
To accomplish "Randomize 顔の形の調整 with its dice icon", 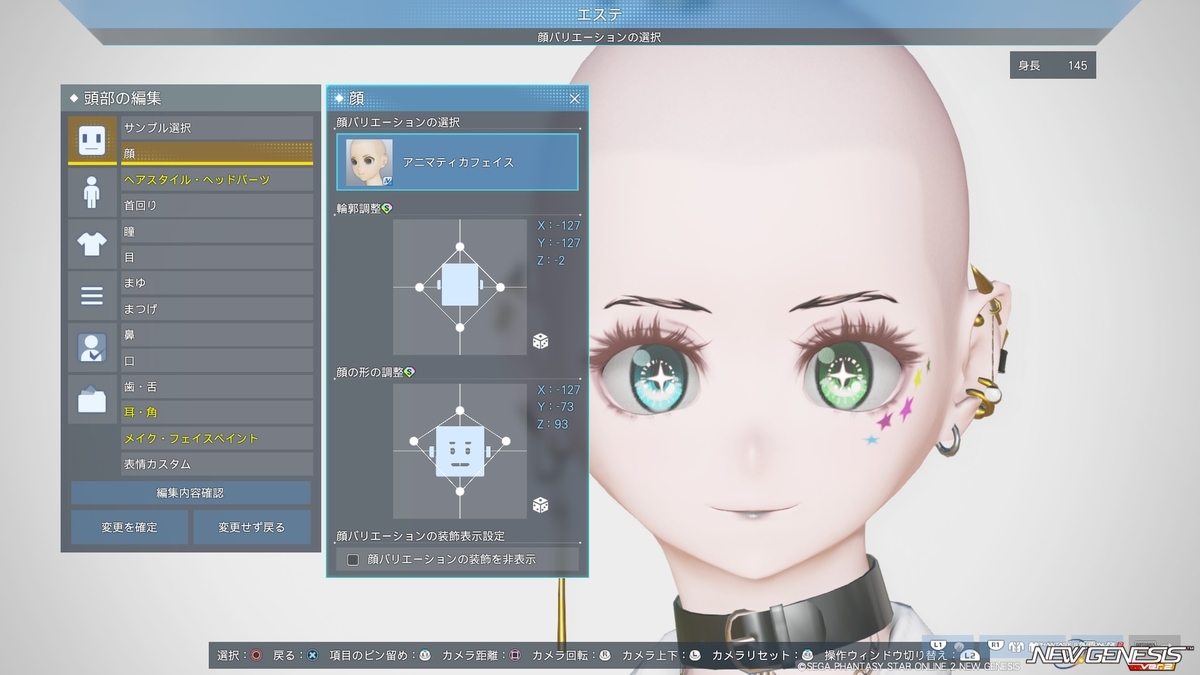I will coord(540,505).
